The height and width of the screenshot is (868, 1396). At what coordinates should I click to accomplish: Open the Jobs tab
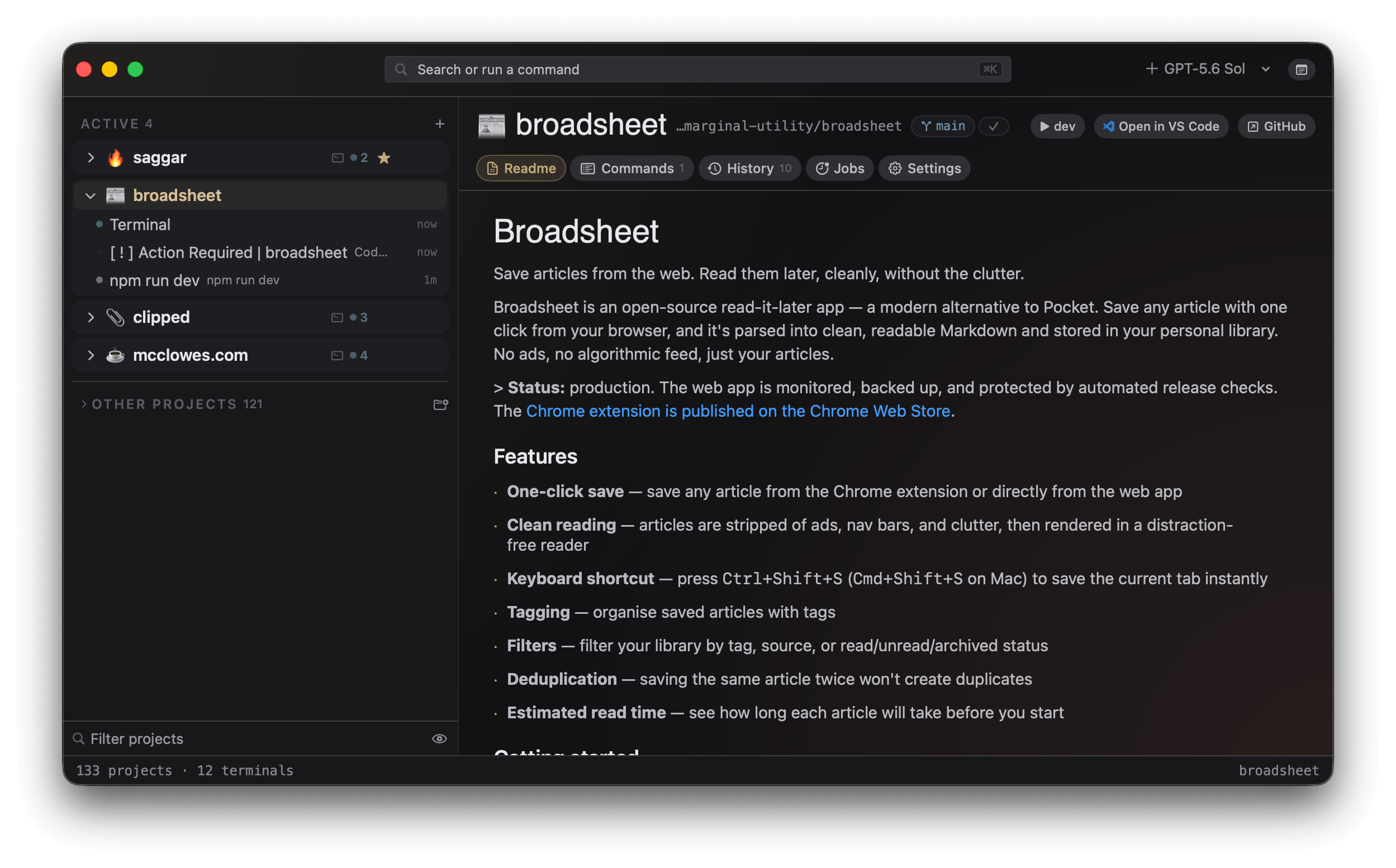coord(839,168)
